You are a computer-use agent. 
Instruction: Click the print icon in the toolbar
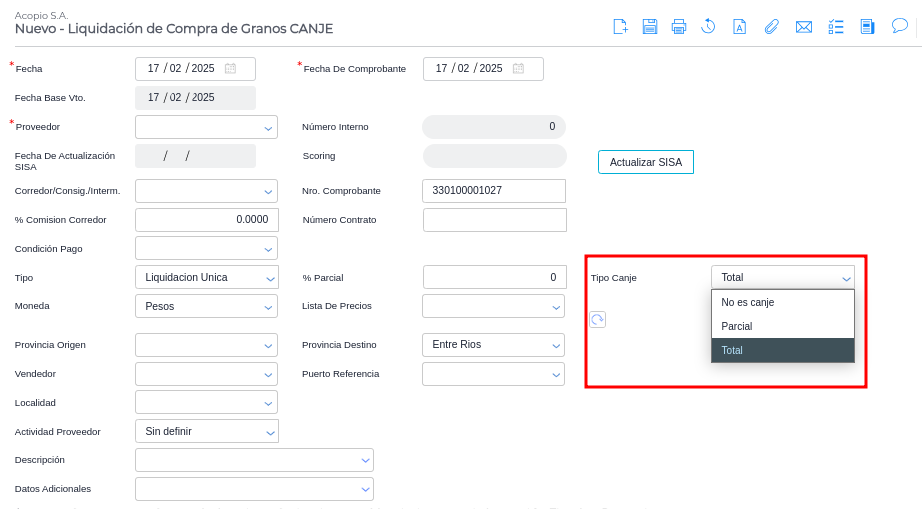(x=679, y=27)
